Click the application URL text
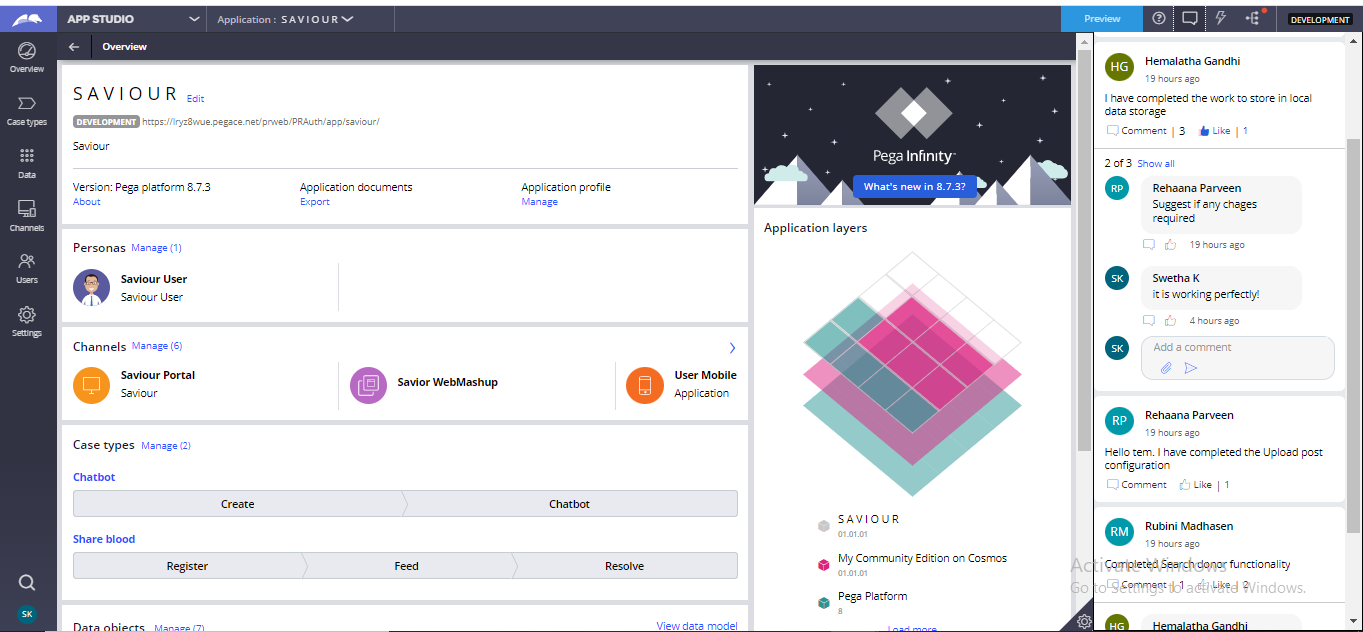Screen dimensions: 1363x632 pyautogui.click(x=261, y=122)
